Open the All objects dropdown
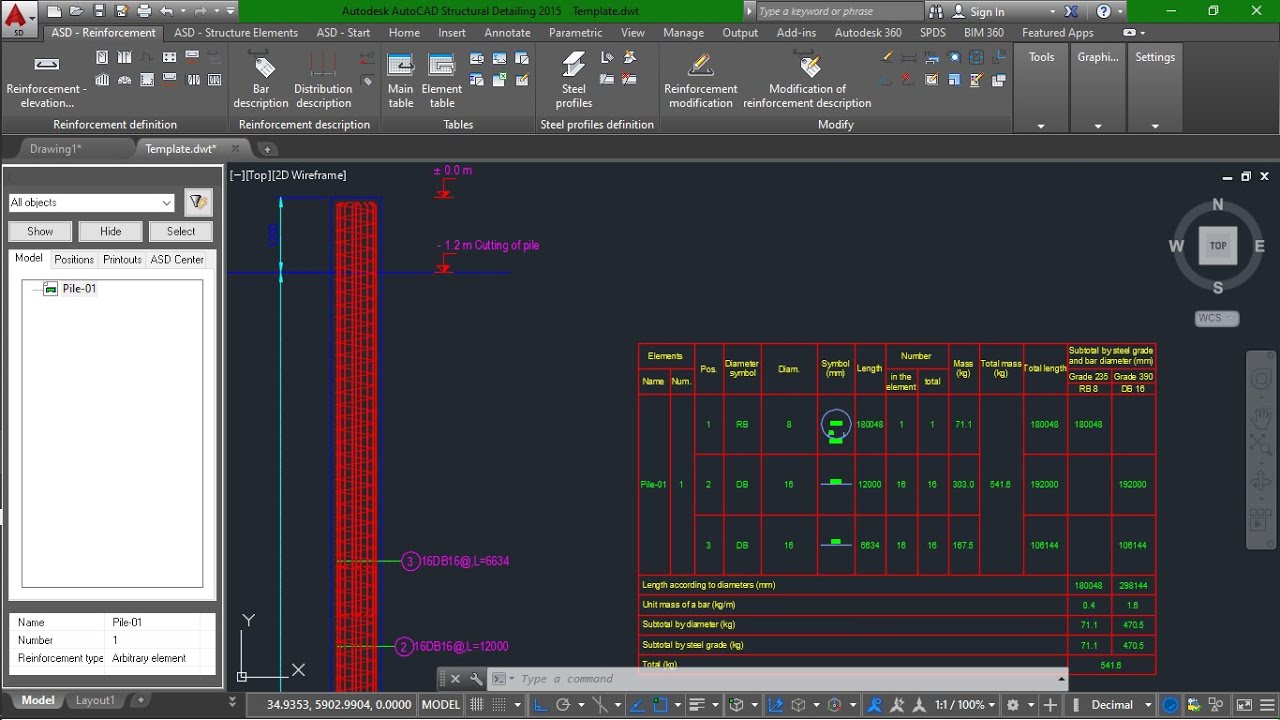This screenshot has height=720, width=1280. point(91,202)
